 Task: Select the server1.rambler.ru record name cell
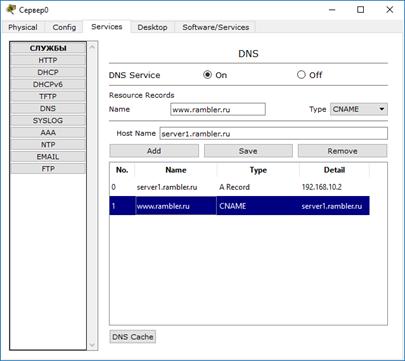coord(176,187)
